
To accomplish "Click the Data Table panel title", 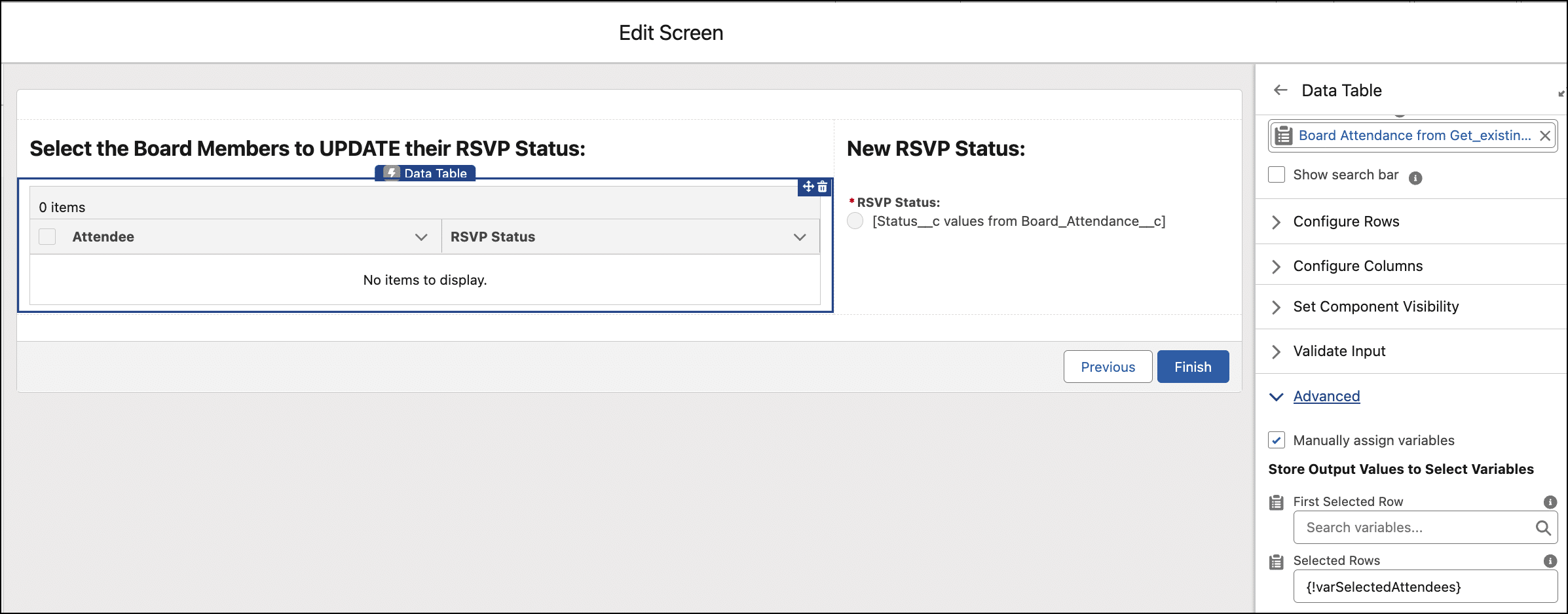I will click(1341, 90).
